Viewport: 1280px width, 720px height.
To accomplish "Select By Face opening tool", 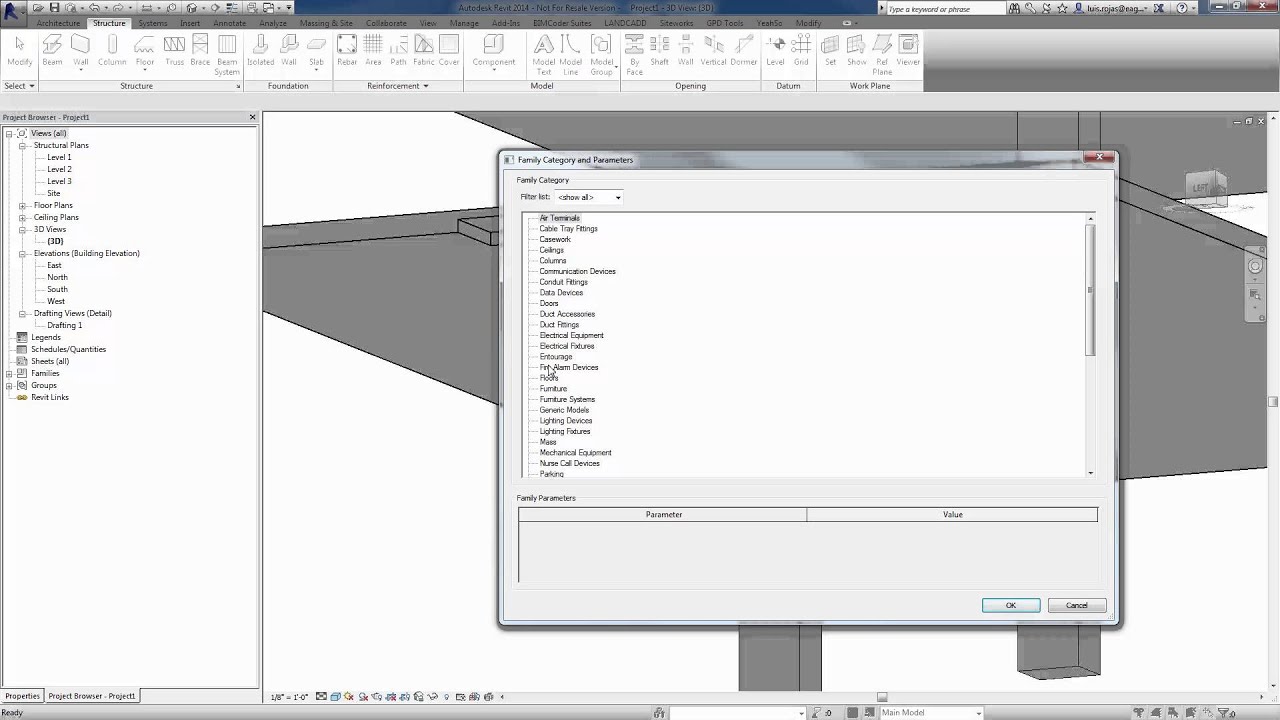I will click(634, 55).
